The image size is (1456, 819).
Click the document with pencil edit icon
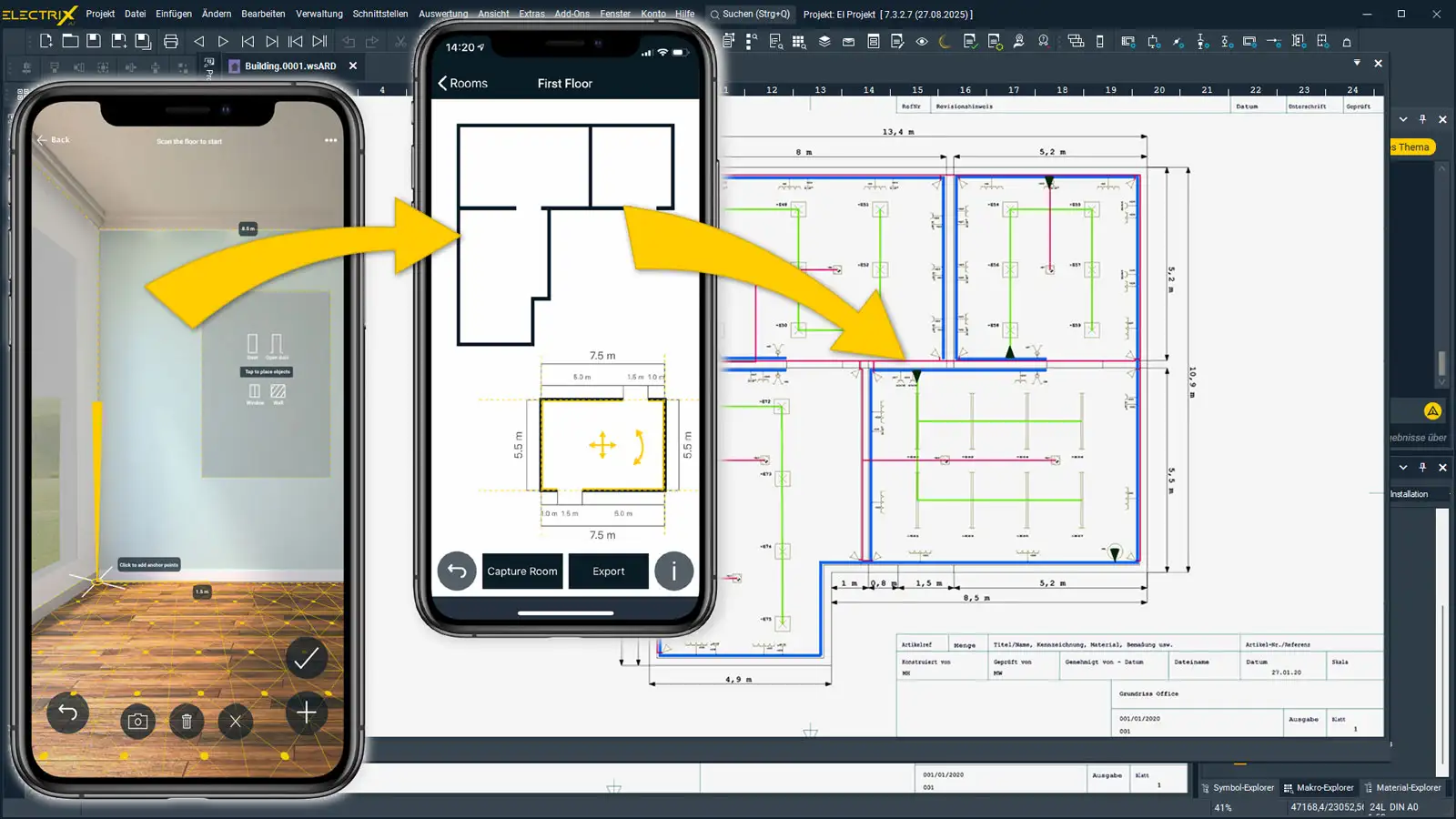897,41
